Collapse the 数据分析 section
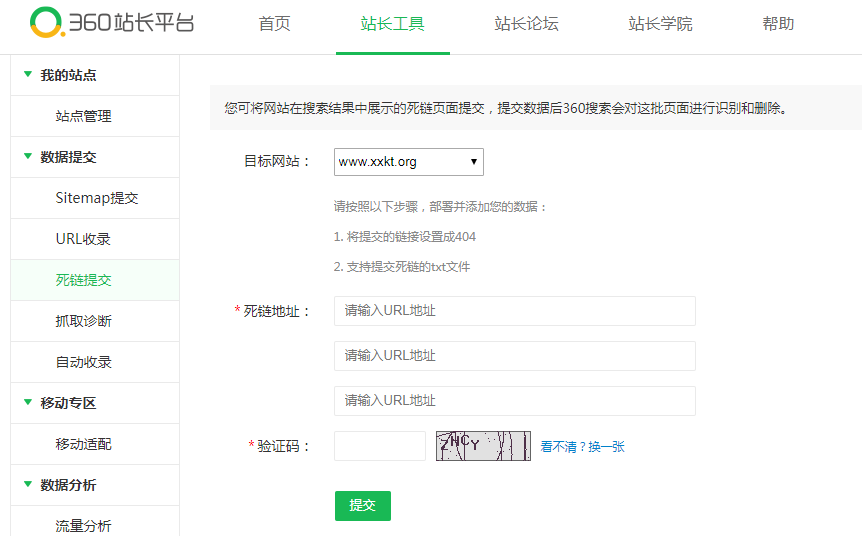 pos(95,485)
